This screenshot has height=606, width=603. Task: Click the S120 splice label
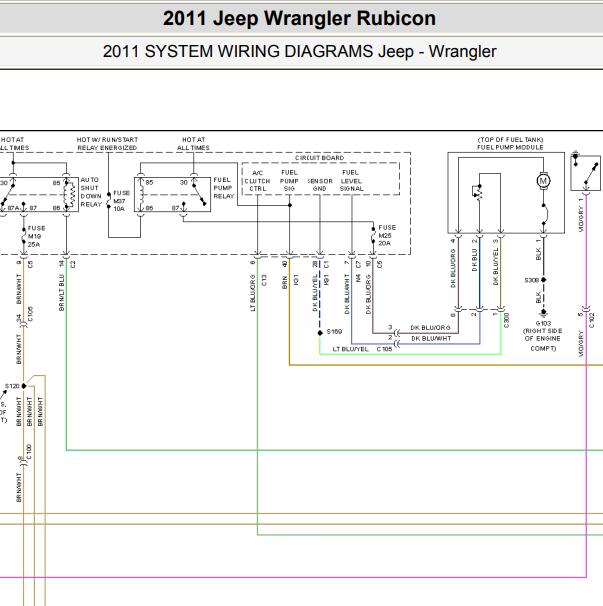coord(12,386)
